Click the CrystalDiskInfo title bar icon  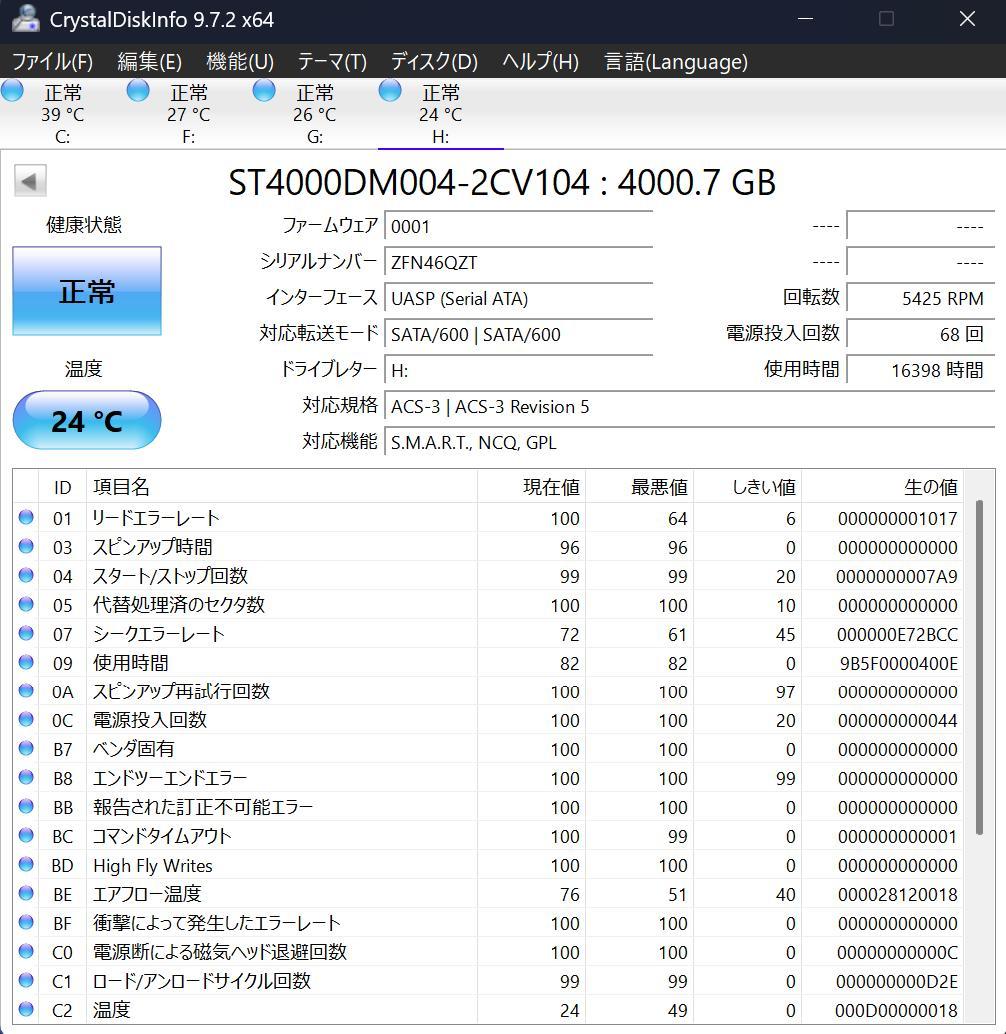click(24, 19)
